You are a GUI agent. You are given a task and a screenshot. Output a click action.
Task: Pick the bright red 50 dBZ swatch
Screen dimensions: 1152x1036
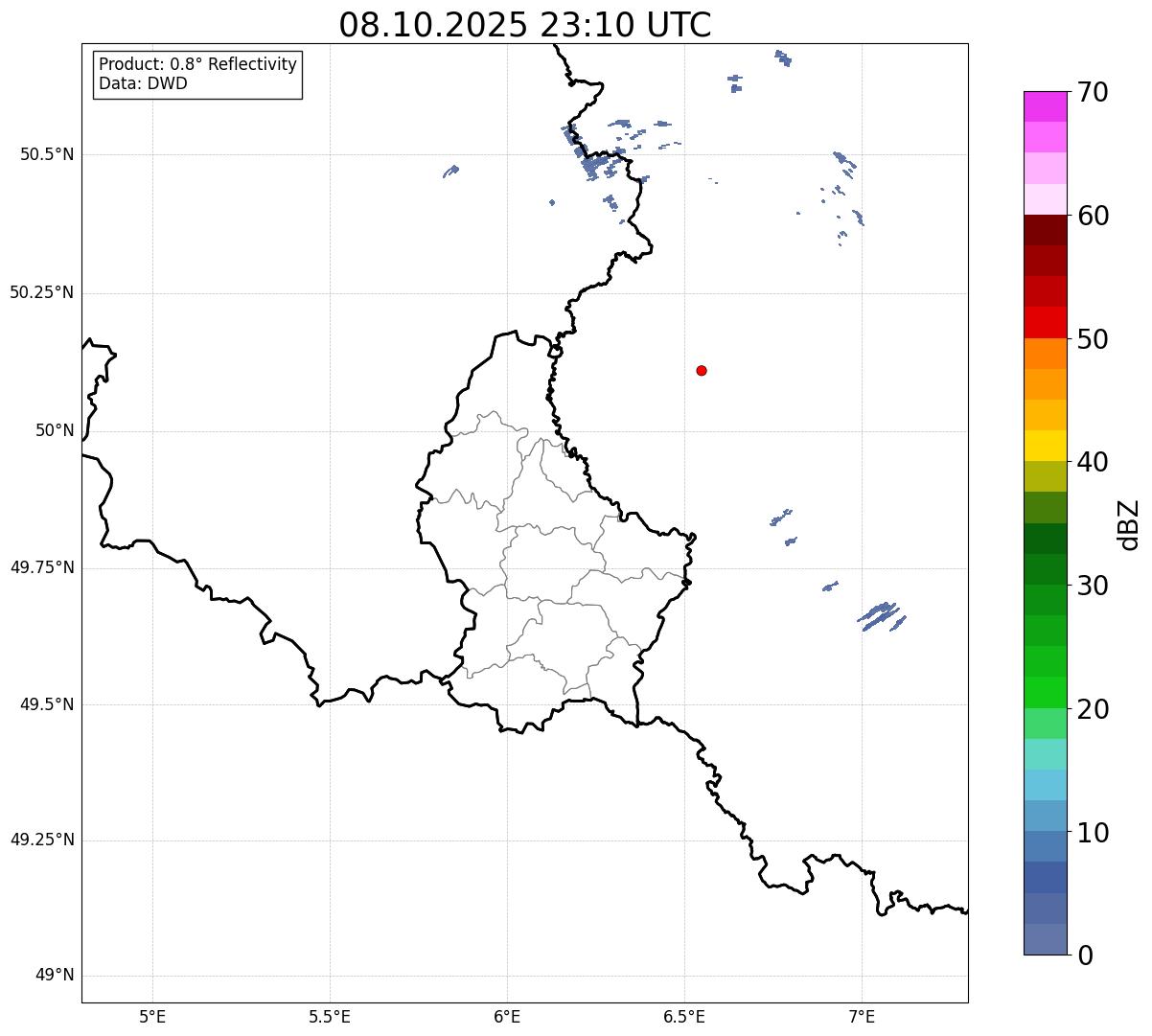[x=1045, y=323]
